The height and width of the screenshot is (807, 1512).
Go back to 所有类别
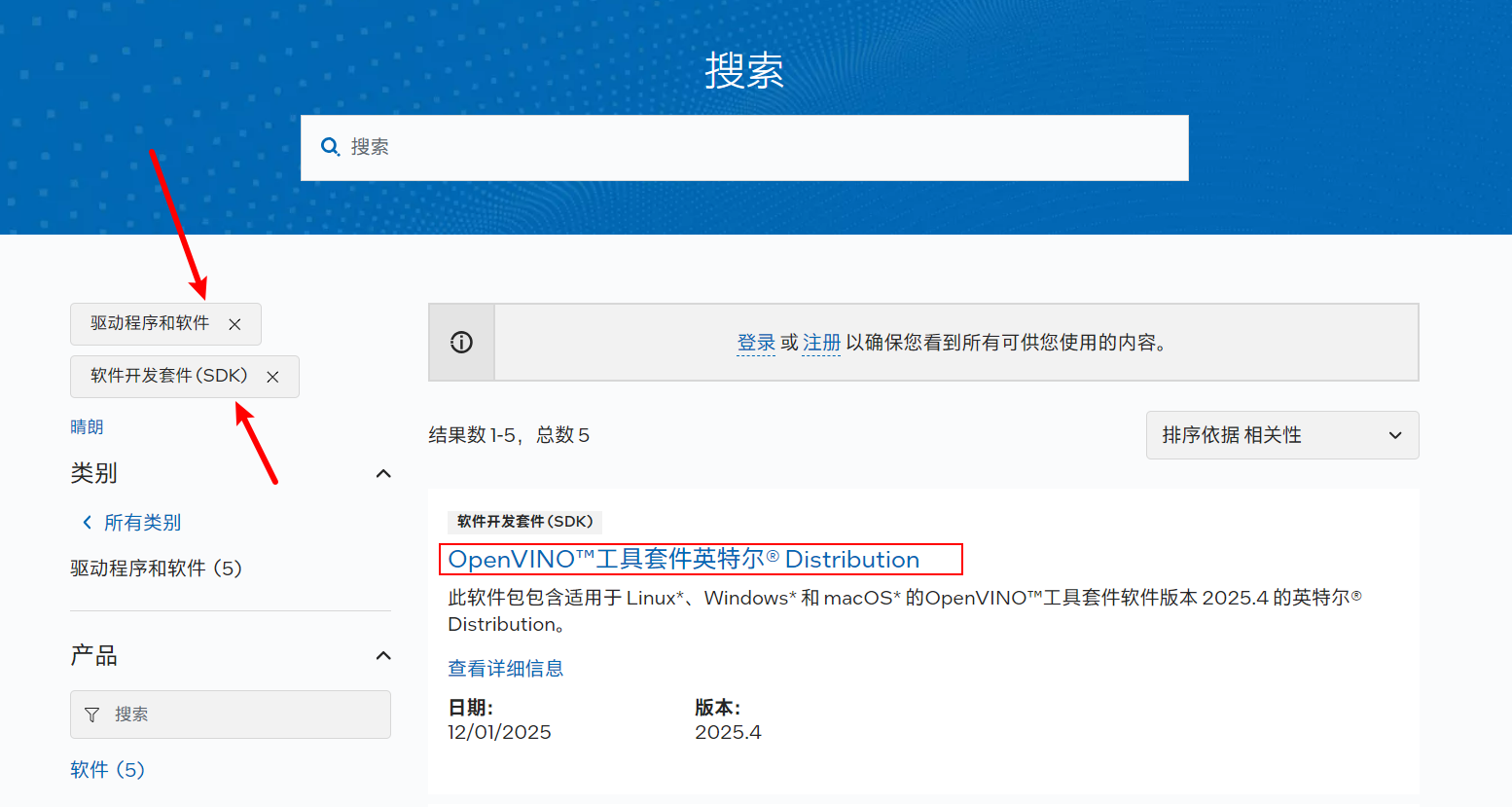coord(132,523)
